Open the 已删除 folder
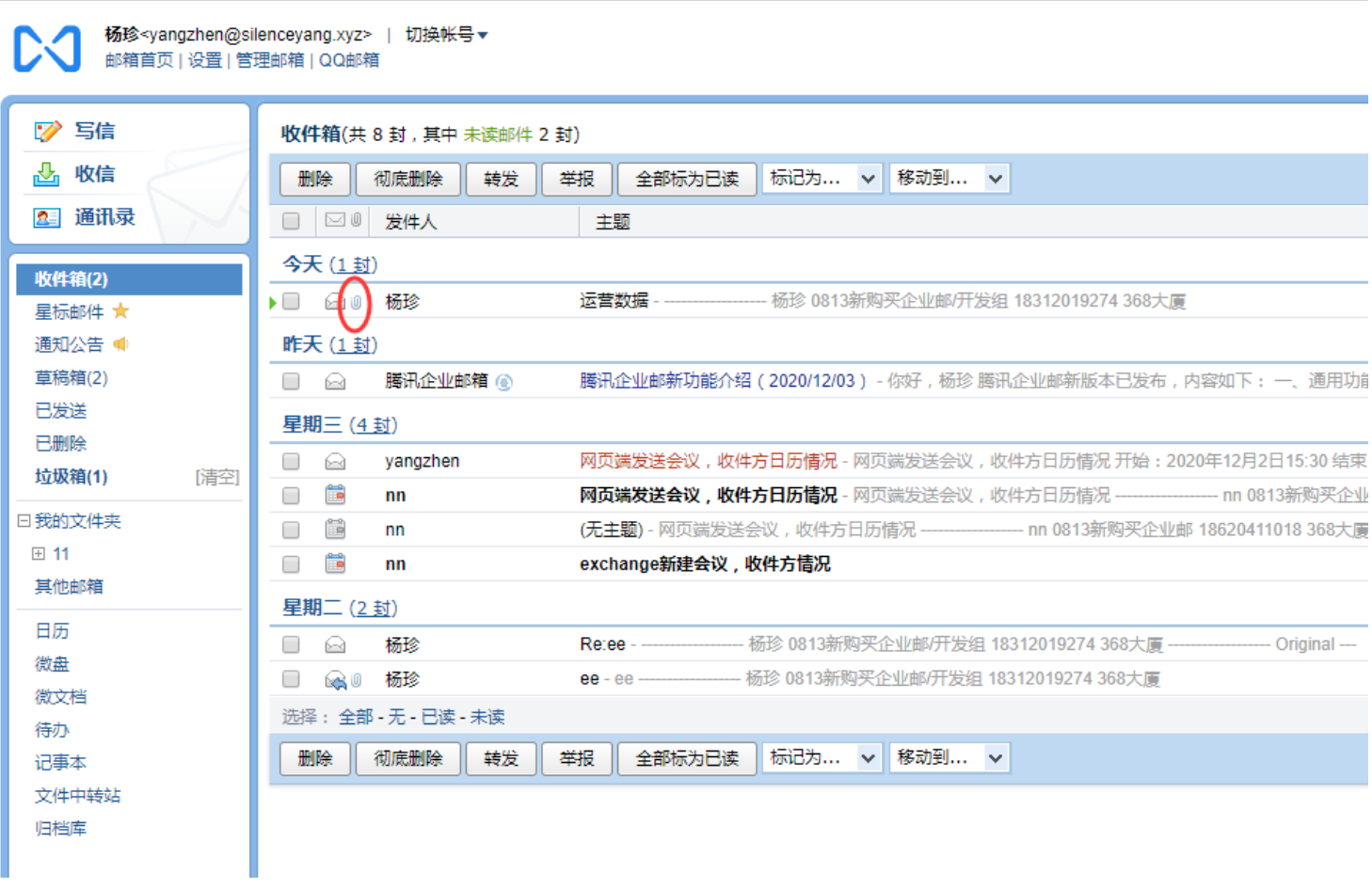The height and width of the screenshot is (888, 1372). tap(61, 443)
